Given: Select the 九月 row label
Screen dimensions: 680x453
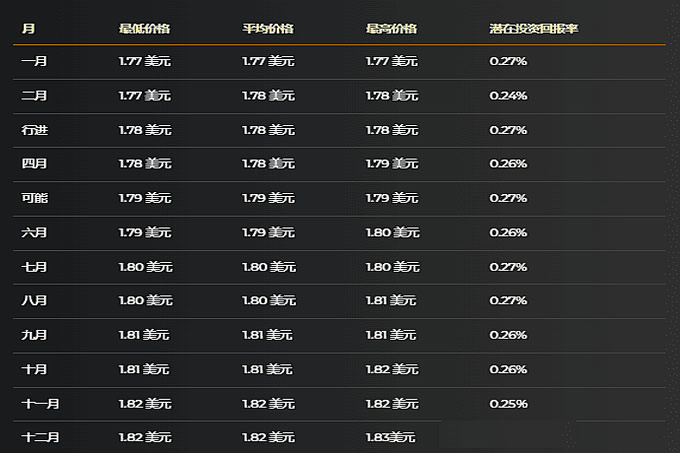Looking at the screenshot, I should pos(34,335).
